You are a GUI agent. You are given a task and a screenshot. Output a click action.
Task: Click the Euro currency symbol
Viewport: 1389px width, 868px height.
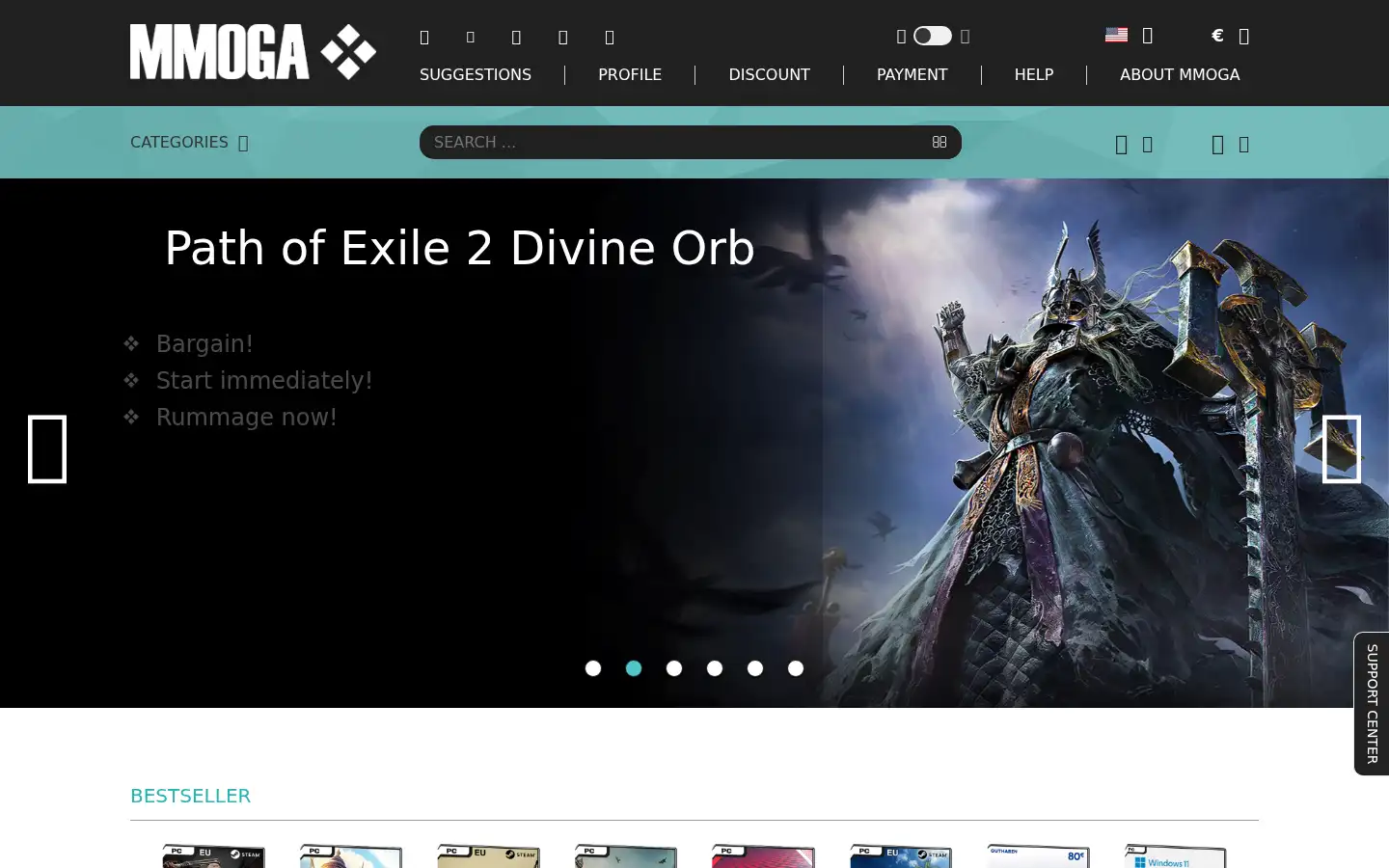pyautogui.click(x=1217, y=35)
